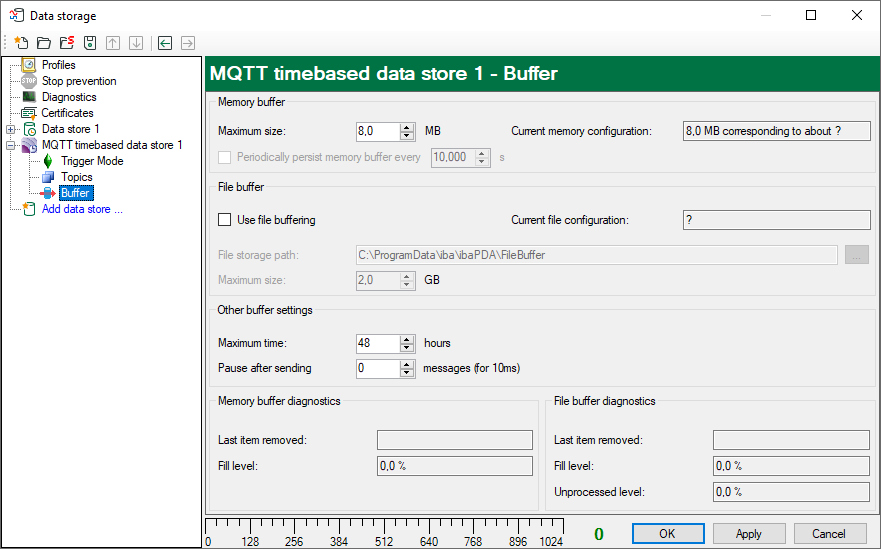Increase Pause after sending messages count
Image resolution: width=881 pixels, height=549 pixels.
[x=407, y=365]
